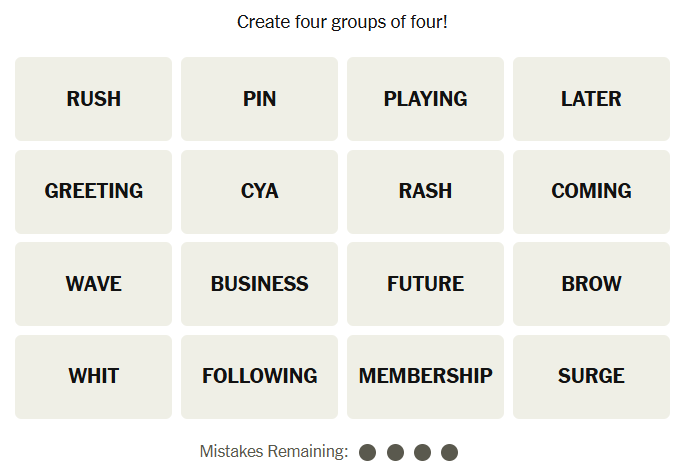Image resolution: width=685 pixels, height=468 pixels.
Task: Pick the BUSINESS tile
Action: 259,284
